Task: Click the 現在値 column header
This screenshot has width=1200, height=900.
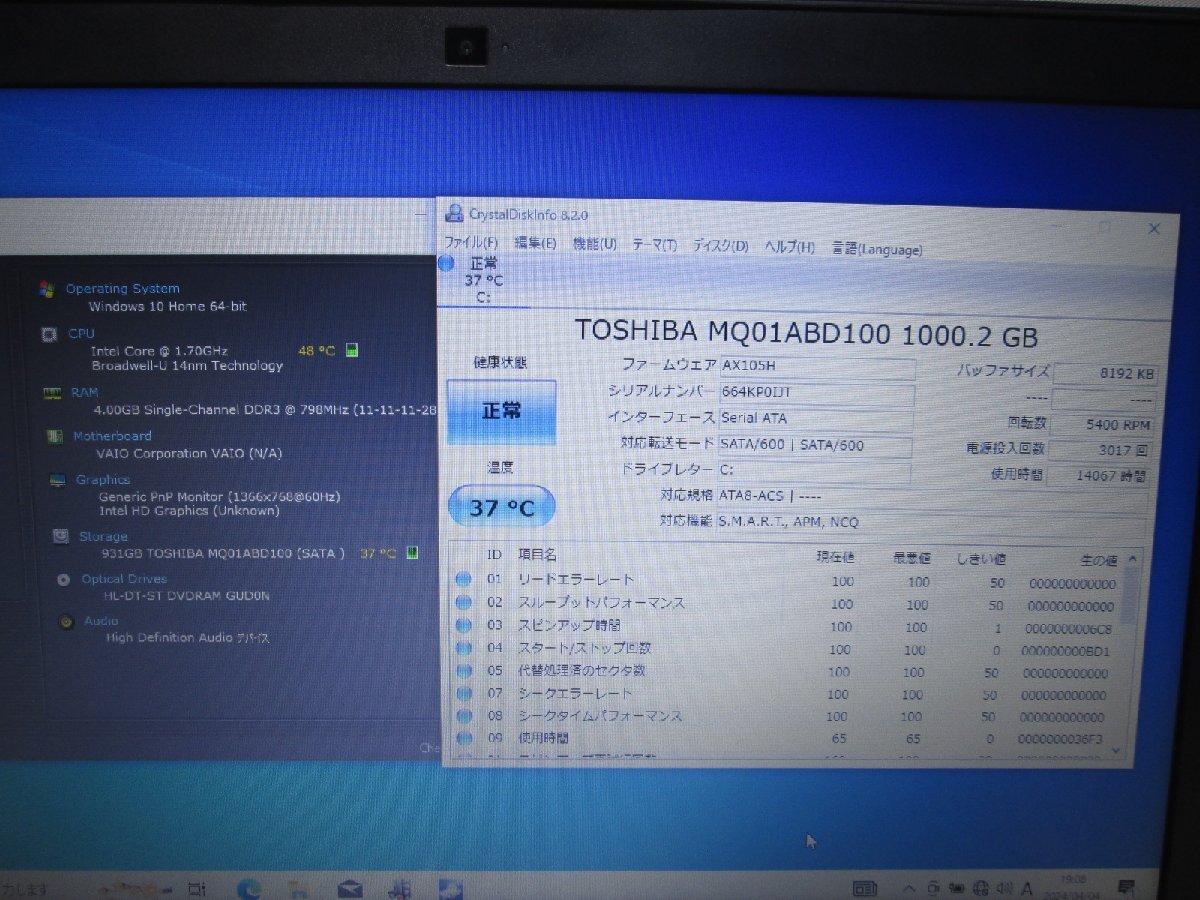Action: [x=835, y=556]
